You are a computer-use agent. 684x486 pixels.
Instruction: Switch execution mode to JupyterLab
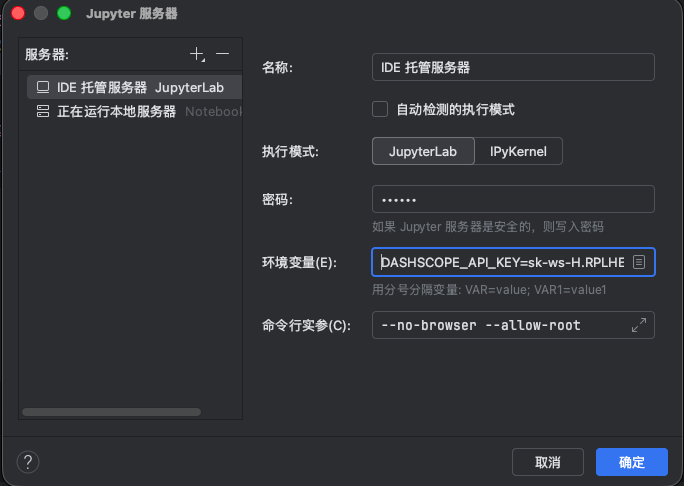[423, 151]
